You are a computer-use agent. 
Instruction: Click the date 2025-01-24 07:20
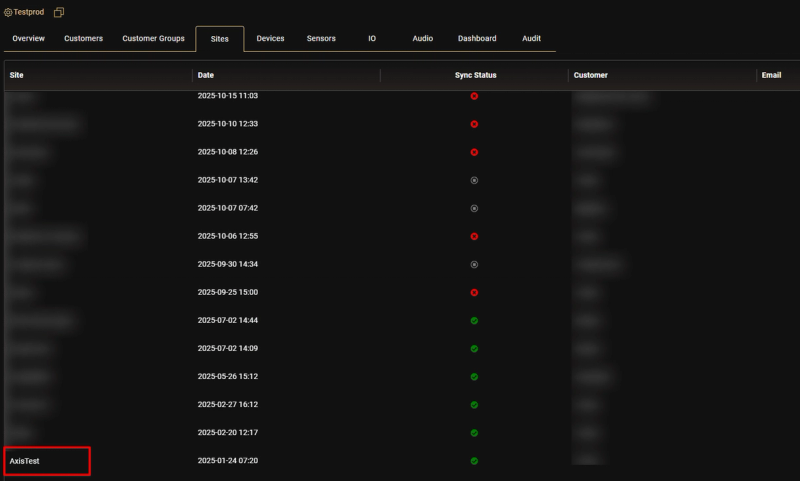tap(228, 460)
